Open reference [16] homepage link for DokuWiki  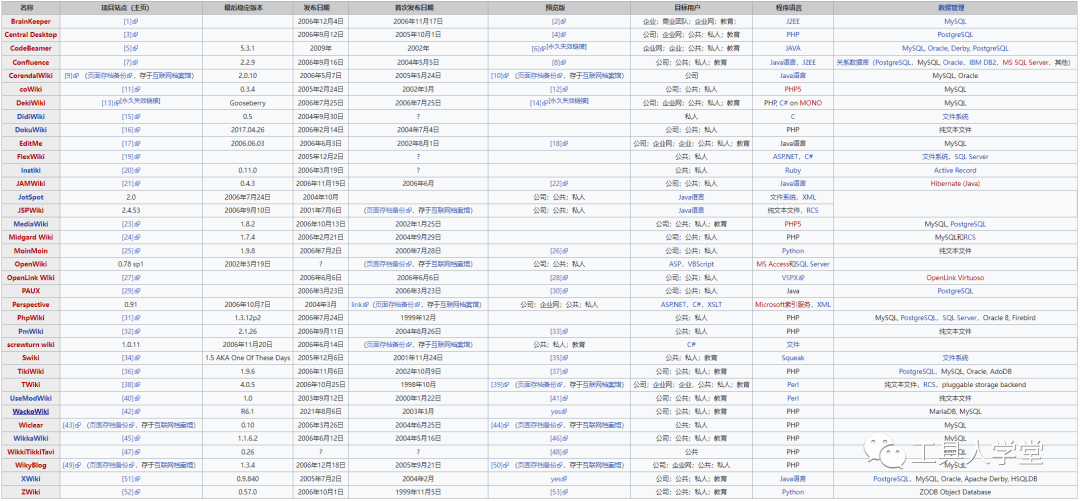click(x=131, y=129)
